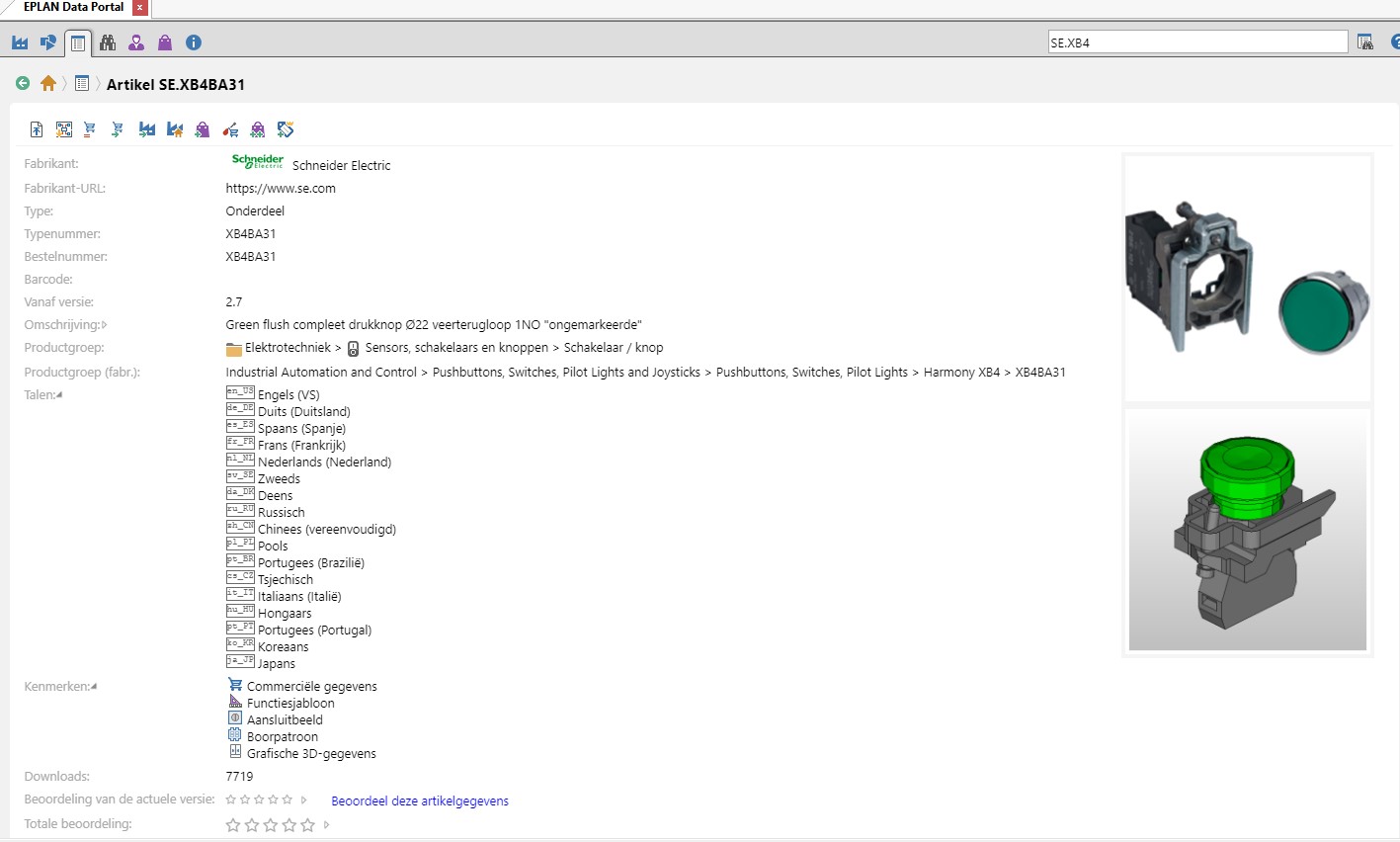
Task: Click the article list breadcrumb icon
Action: coord(82,84)
